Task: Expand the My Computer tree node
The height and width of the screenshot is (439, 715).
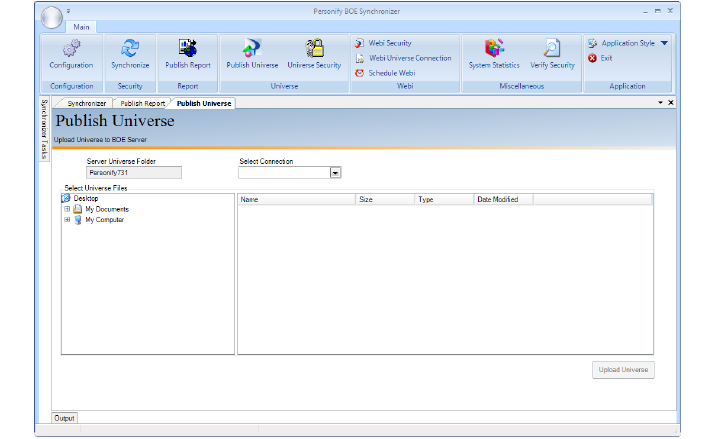Action: coord(67,220)
